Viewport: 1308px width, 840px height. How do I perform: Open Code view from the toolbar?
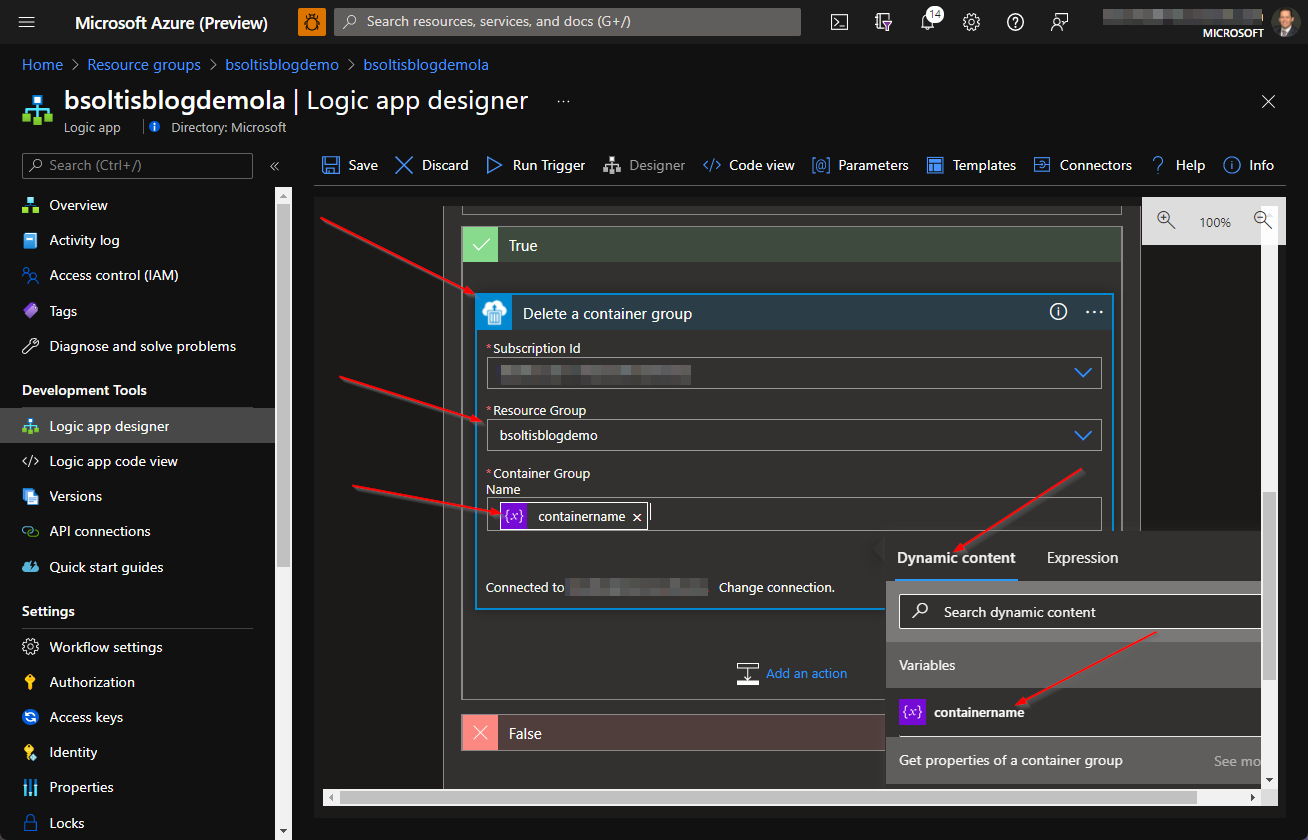pos(749,165)
